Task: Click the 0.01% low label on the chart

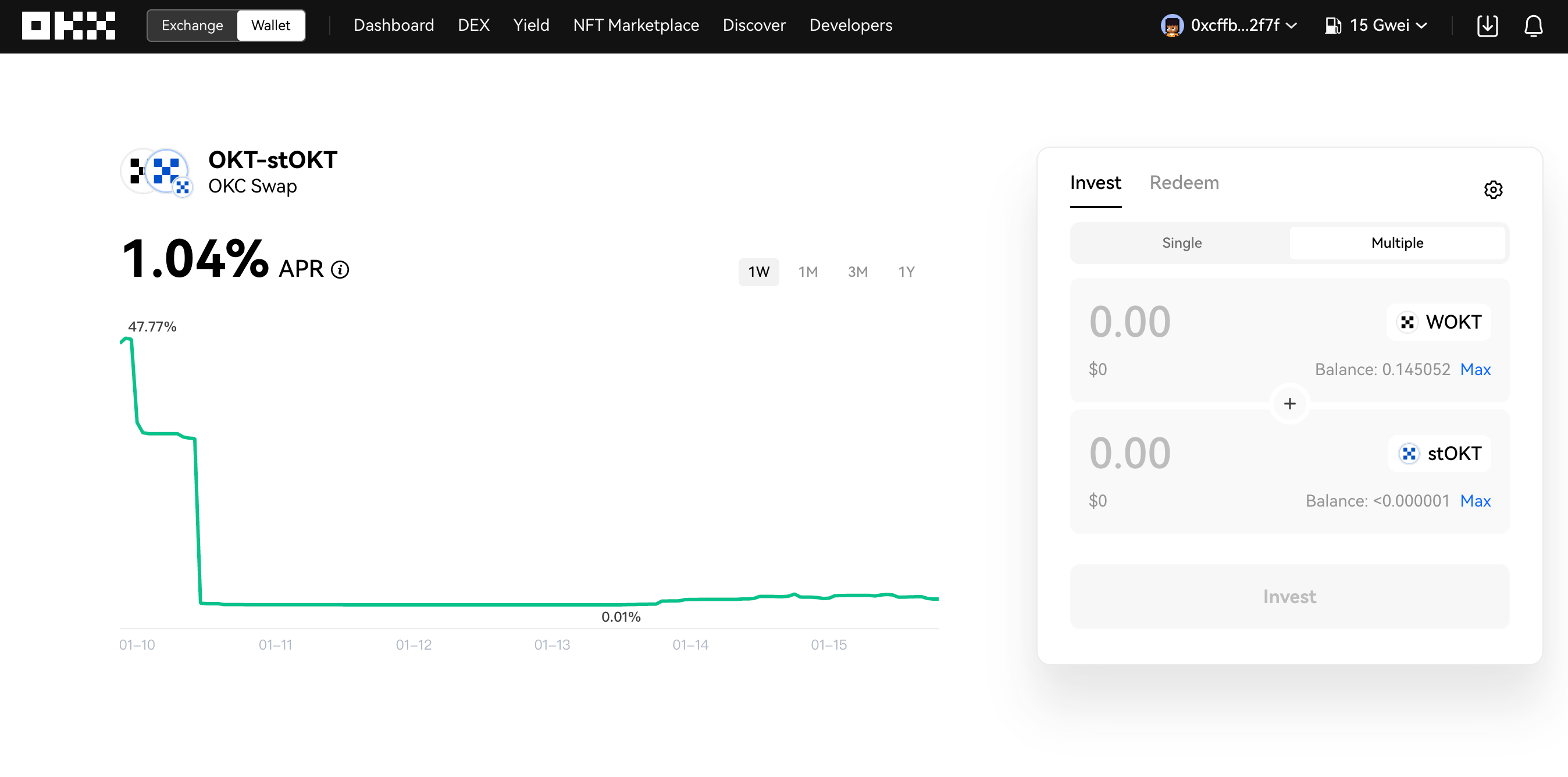Action: (x=621, y=617)
